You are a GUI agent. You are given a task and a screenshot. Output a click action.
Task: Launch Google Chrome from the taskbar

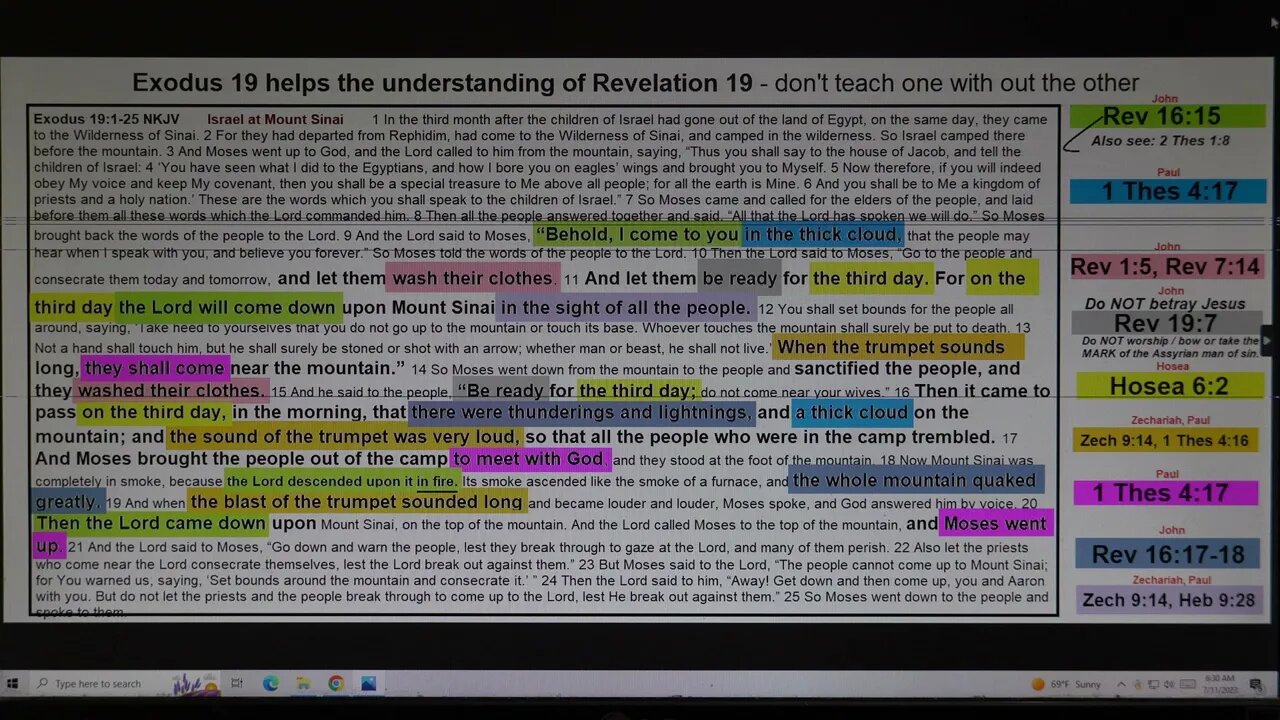coord(336,684)
